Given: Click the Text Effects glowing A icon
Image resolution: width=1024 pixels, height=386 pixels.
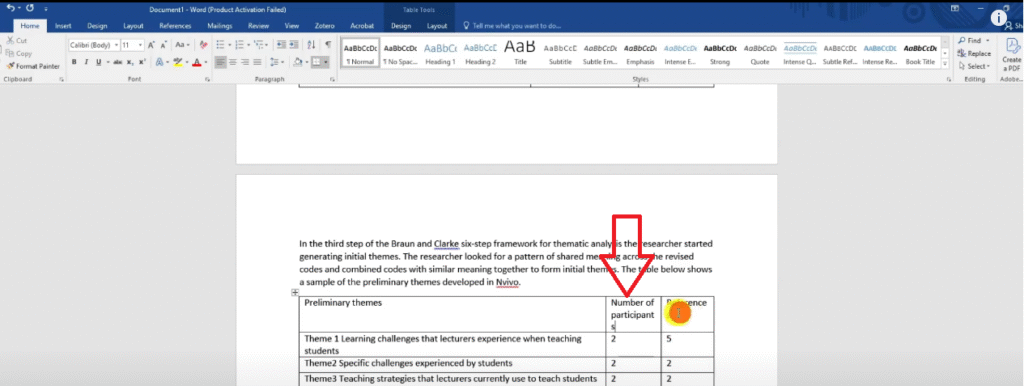Looking at the screenshot, I should pos(159,62).
